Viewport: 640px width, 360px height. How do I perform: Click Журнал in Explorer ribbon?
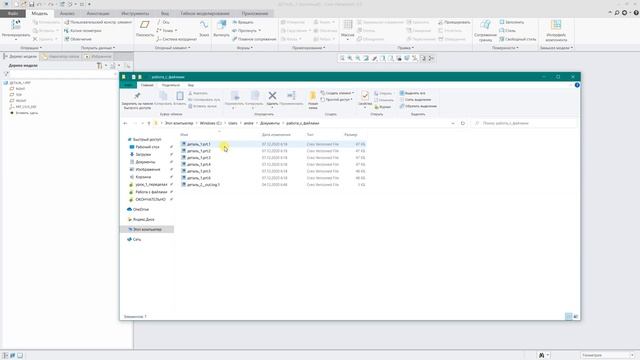[x=382, y=107]
